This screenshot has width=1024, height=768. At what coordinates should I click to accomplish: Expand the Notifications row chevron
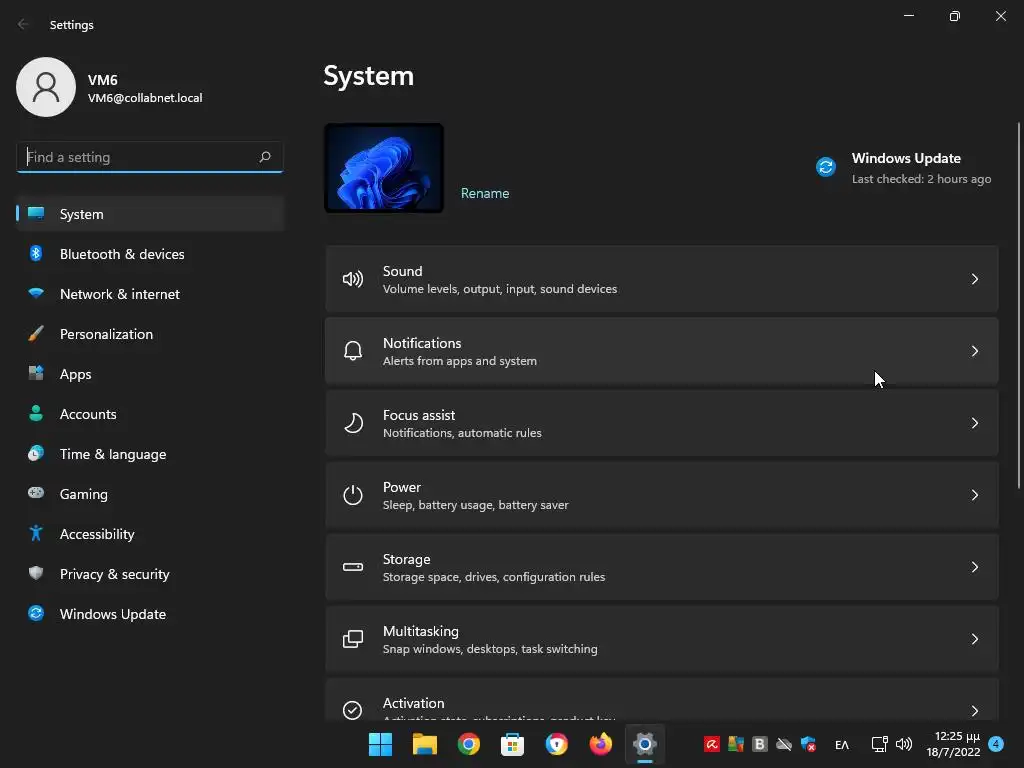pos(974,351)
